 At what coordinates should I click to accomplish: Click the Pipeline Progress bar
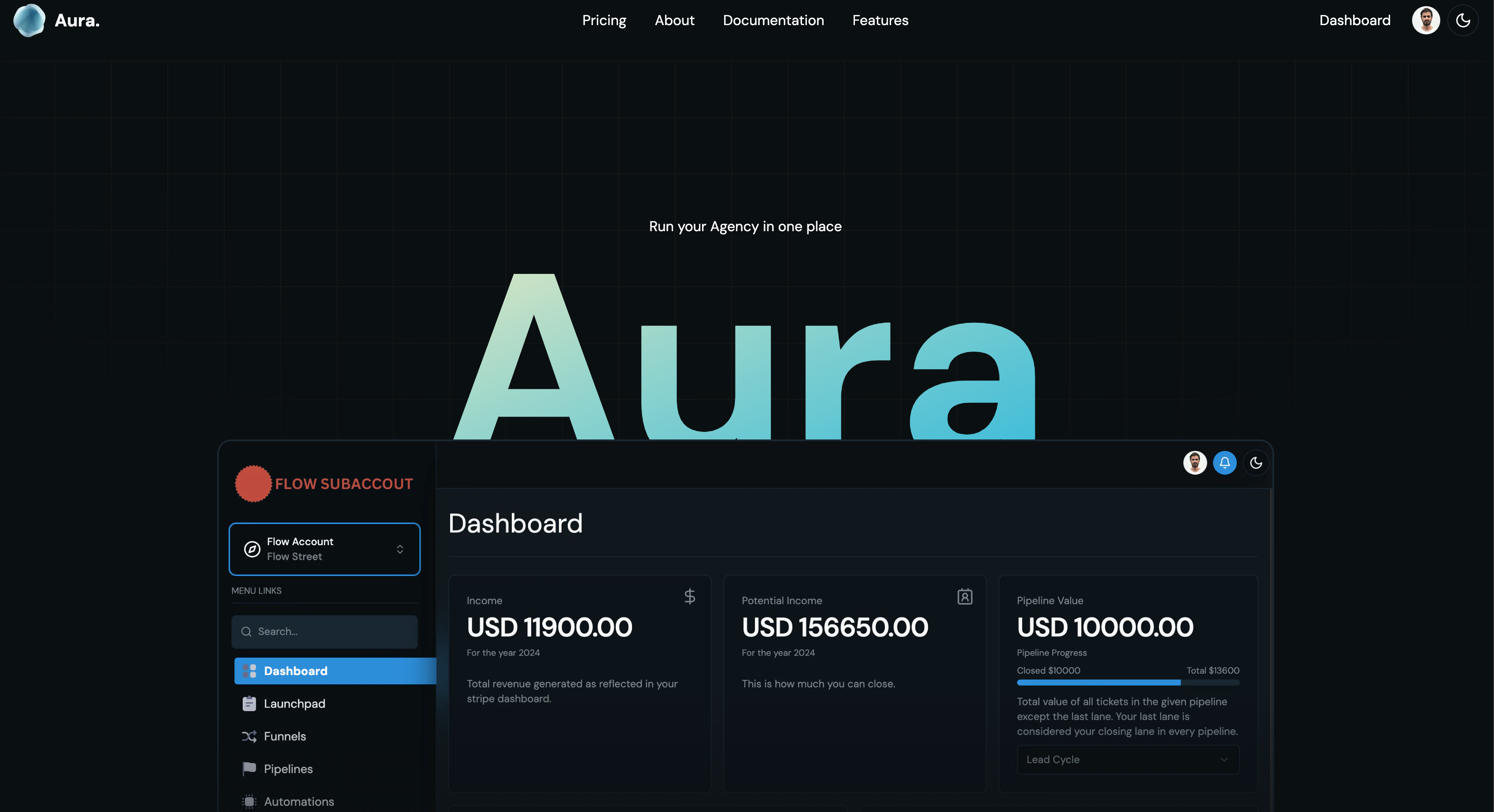point(1128,683)
